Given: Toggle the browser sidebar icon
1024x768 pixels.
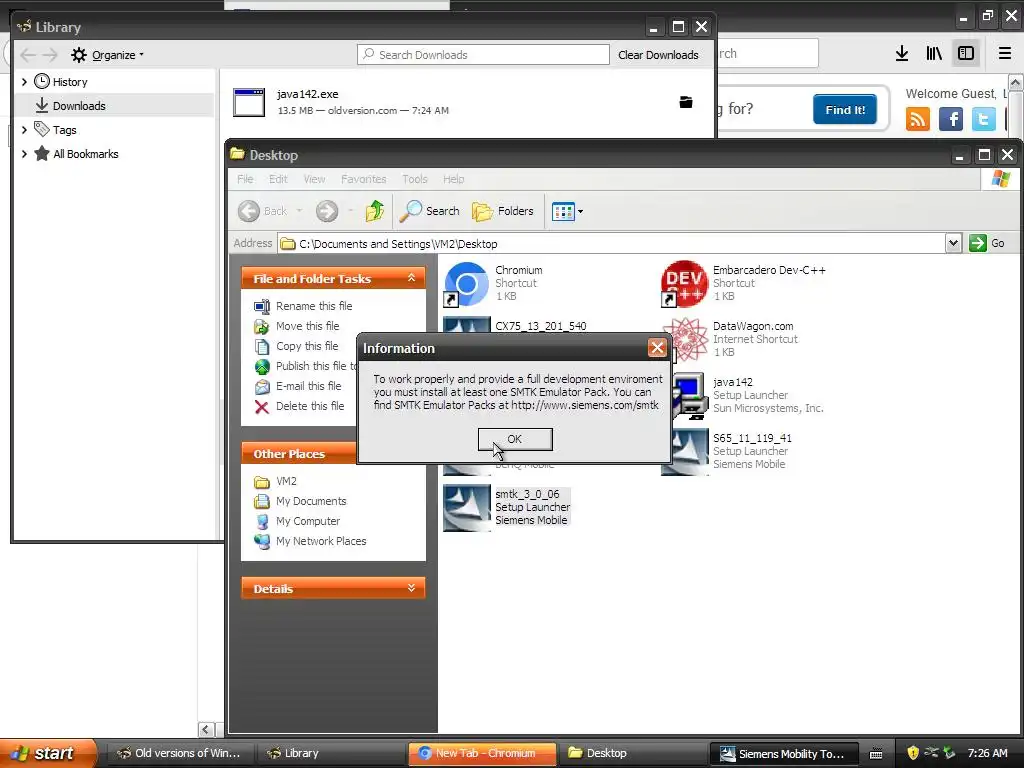Looking at the screenshot, I should pos(966,54).
